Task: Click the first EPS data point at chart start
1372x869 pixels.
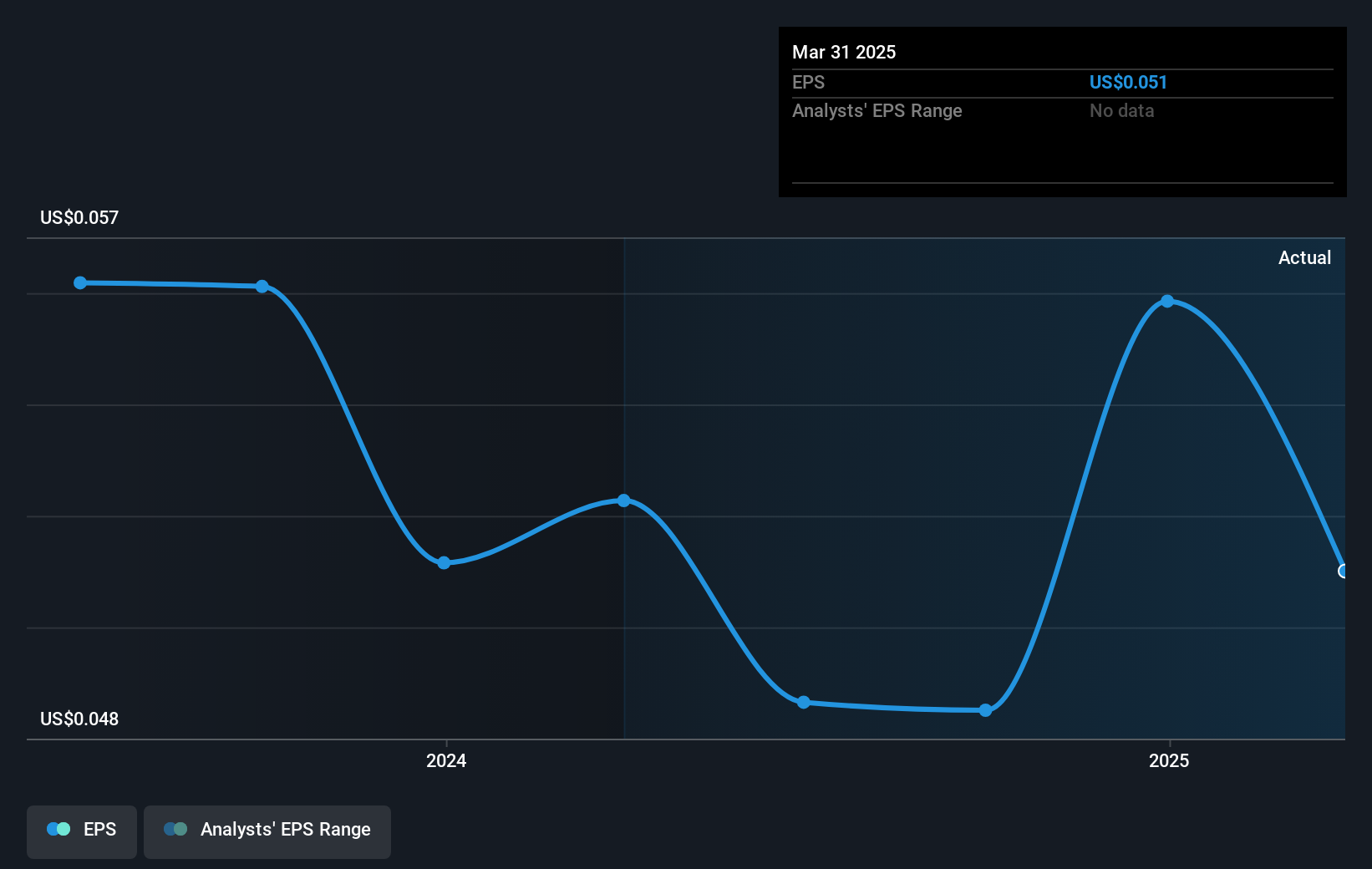Action: pyautogui.click(x=80, y=283)
